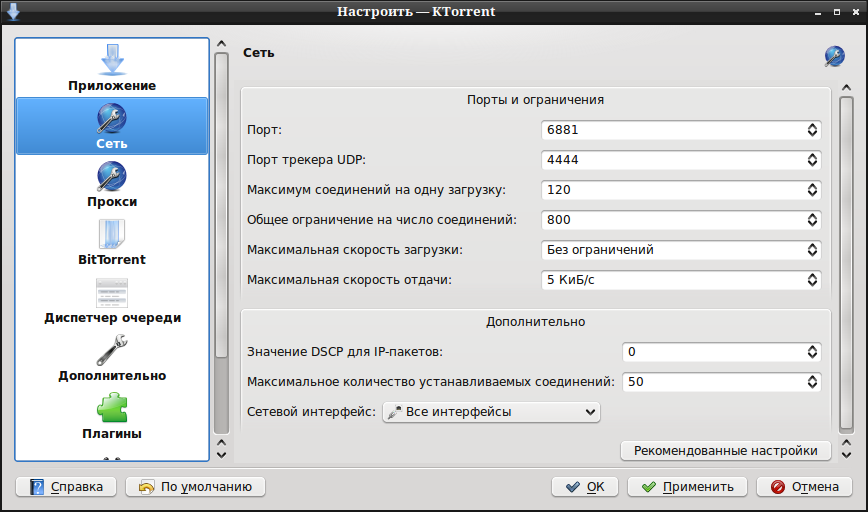This screenshot has width=868, height=512.
Task: Click the Порт stepper arrows
Action: (812, 130)
